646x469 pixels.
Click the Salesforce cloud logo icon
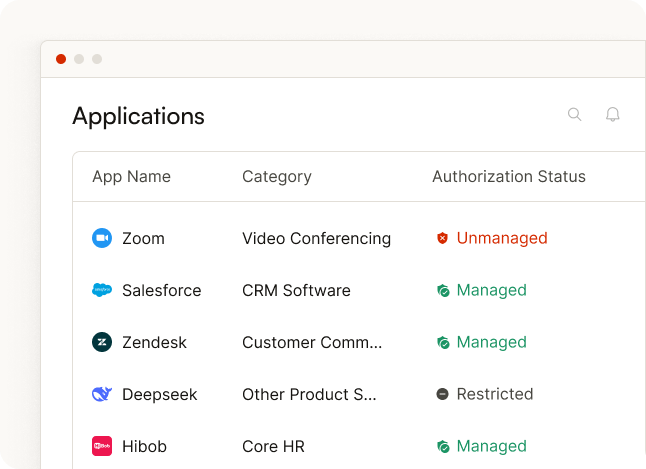[x=102, y=290]
